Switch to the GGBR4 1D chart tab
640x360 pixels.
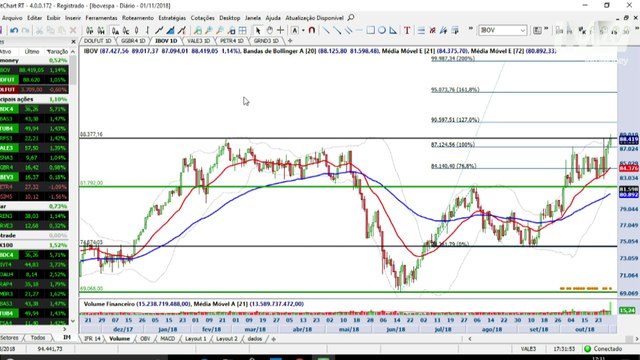click(x=133, y=41)
